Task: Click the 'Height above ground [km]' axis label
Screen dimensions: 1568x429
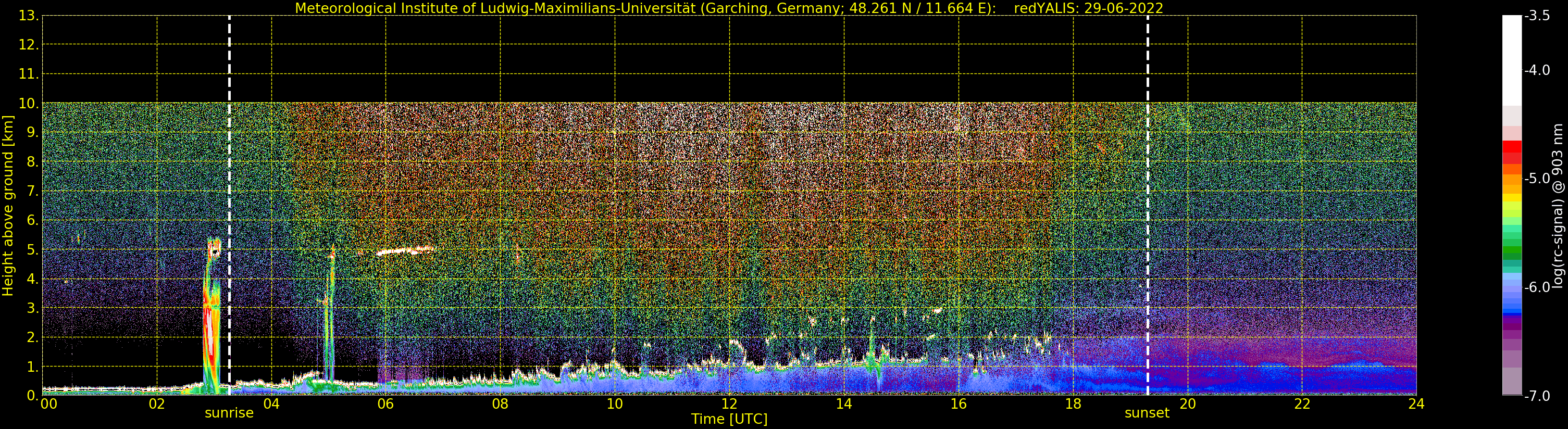Action: 8,206
